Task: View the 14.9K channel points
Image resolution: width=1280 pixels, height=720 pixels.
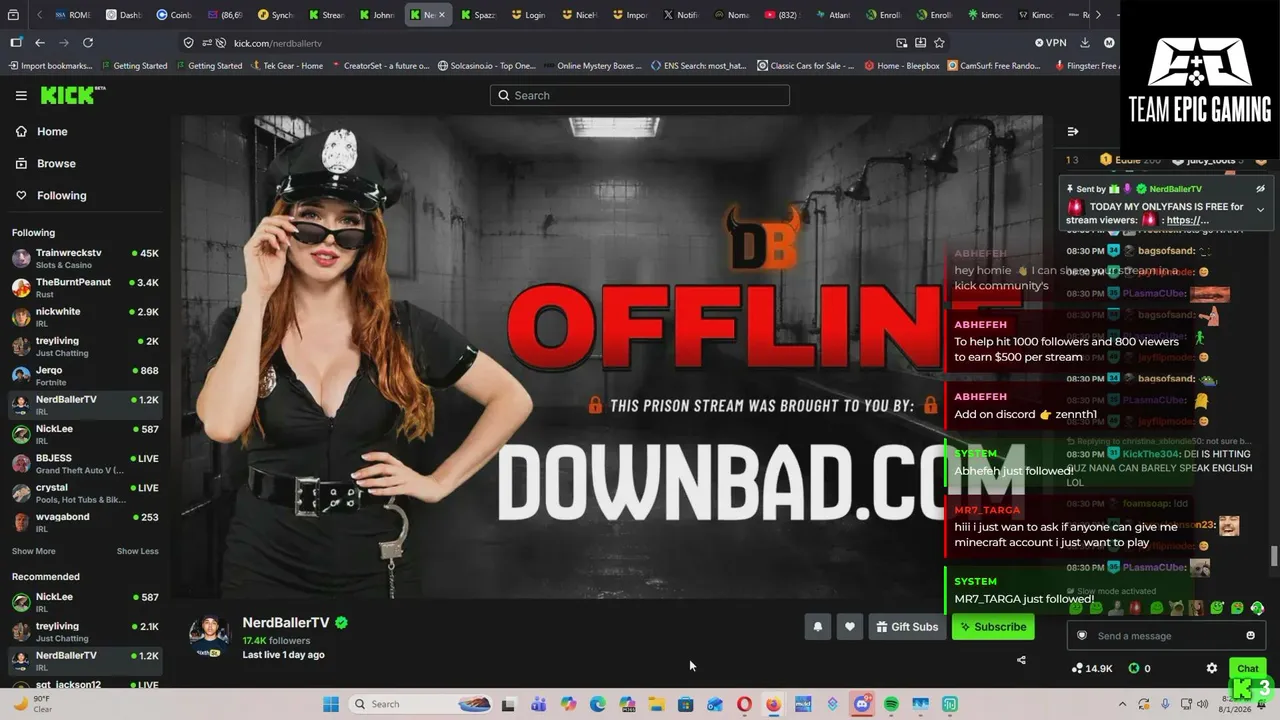Action: coord(1092,668)
